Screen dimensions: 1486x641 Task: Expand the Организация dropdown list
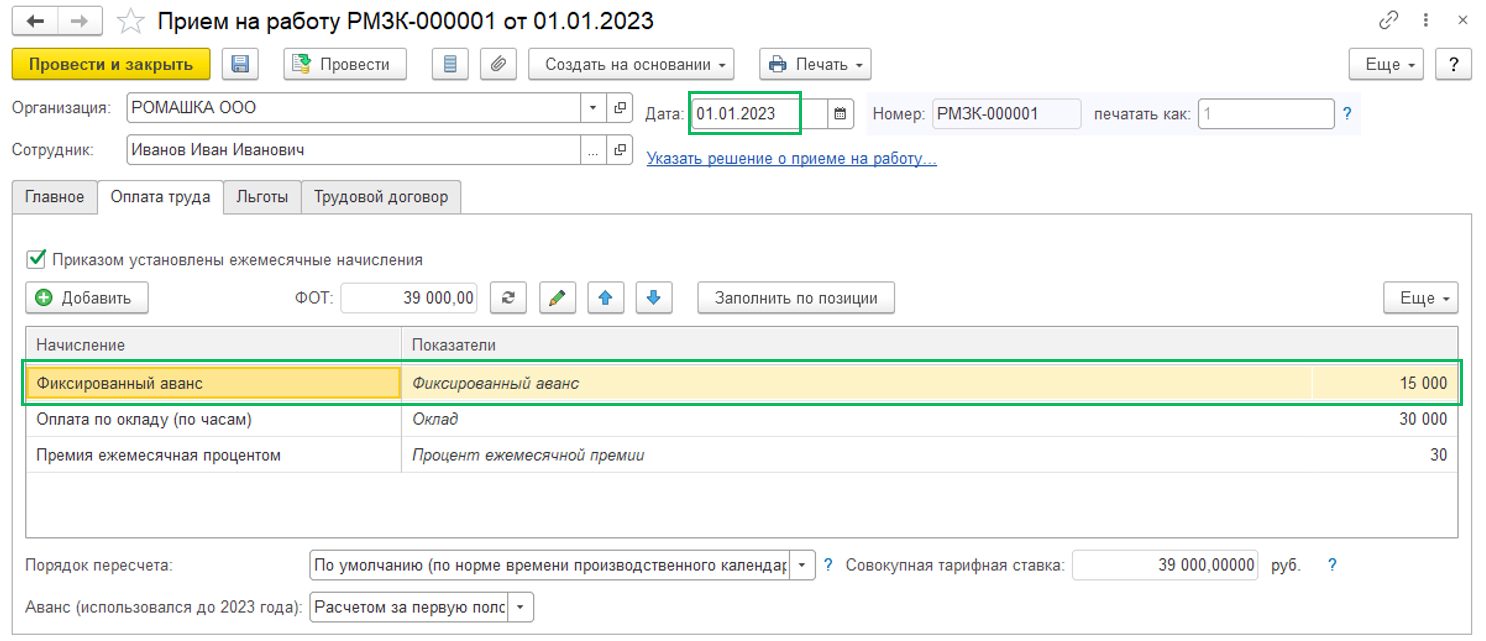coord(593,107)
